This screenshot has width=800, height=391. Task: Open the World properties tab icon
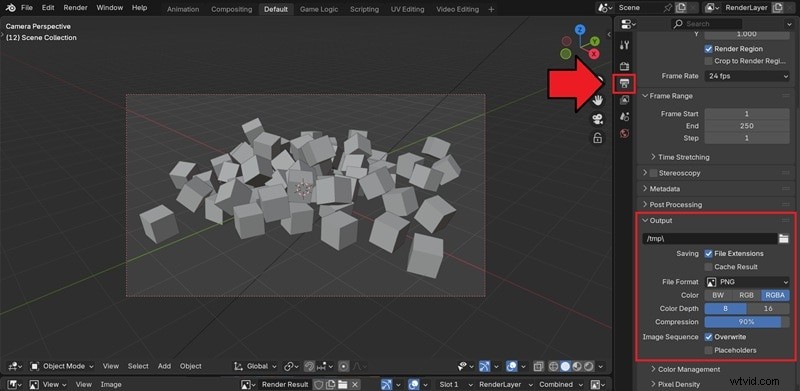[x=624, y=134]
